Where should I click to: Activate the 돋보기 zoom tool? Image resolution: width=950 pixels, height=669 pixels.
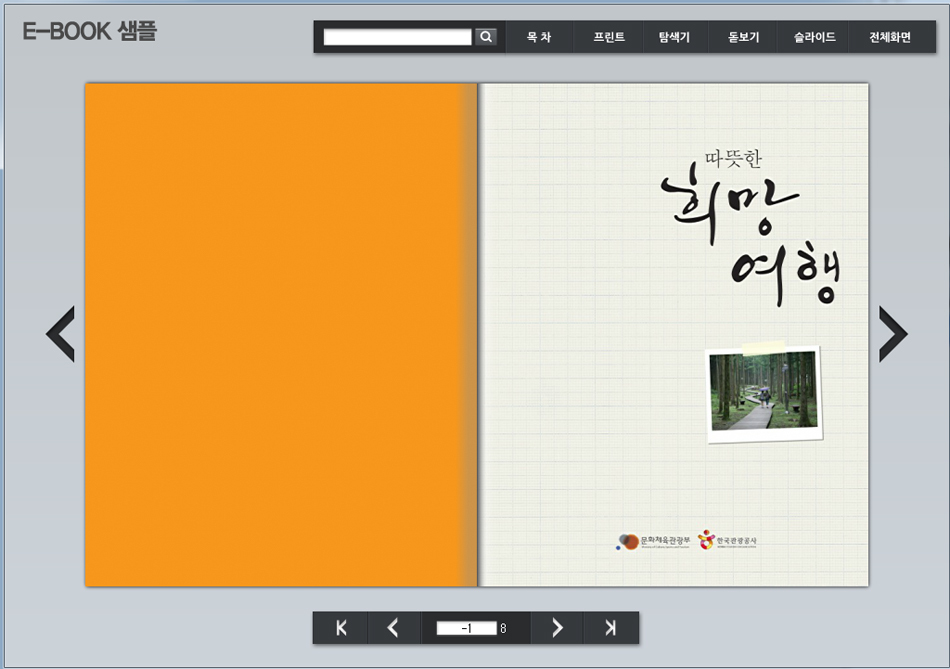pyautogui.click(x=743, y=37)
